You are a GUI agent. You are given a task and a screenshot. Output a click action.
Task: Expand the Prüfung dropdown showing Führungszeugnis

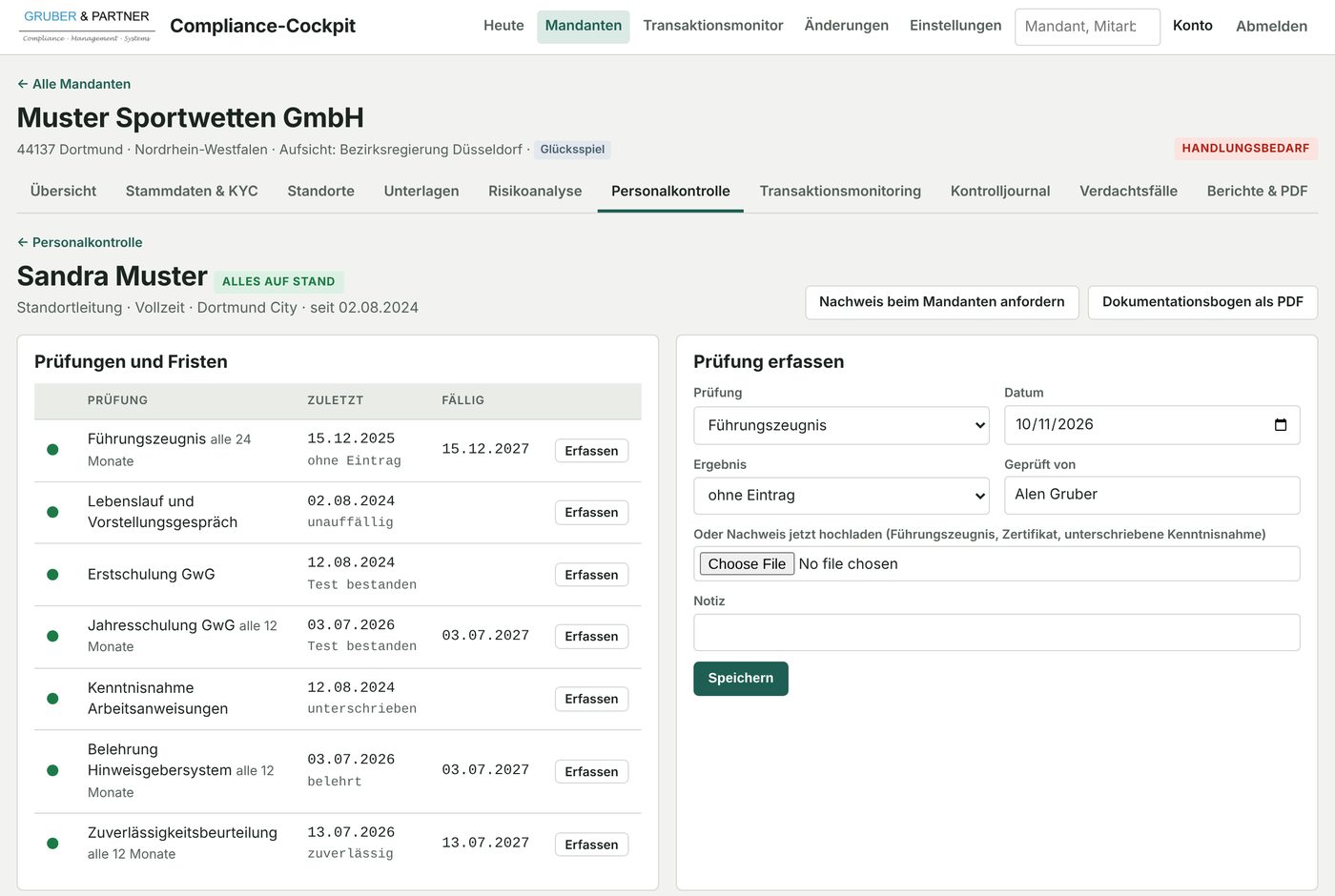[841, 425]
